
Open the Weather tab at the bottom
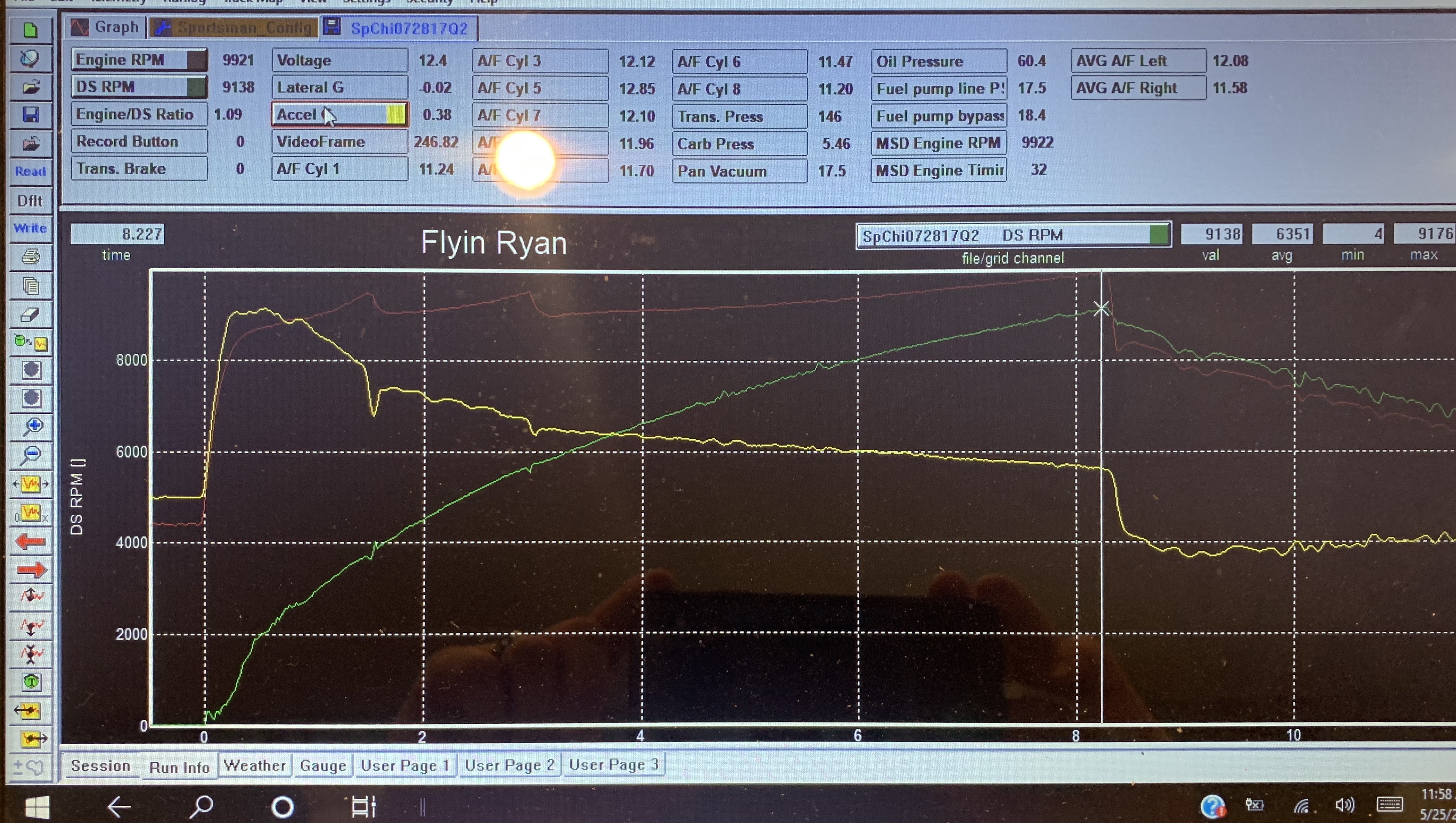point(255,765)
